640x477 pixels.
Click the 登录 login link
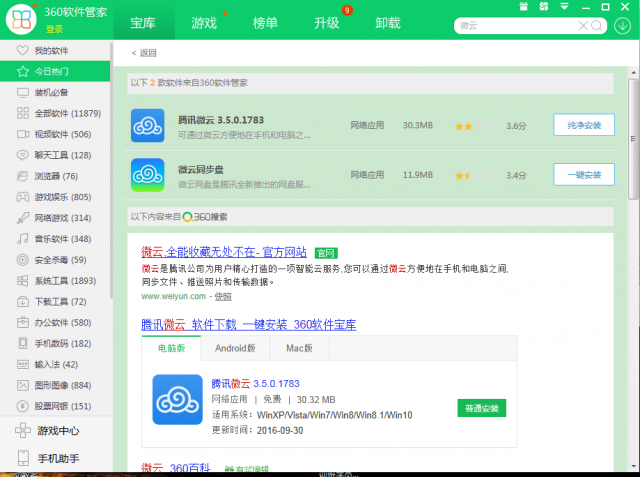coord(54,29)
